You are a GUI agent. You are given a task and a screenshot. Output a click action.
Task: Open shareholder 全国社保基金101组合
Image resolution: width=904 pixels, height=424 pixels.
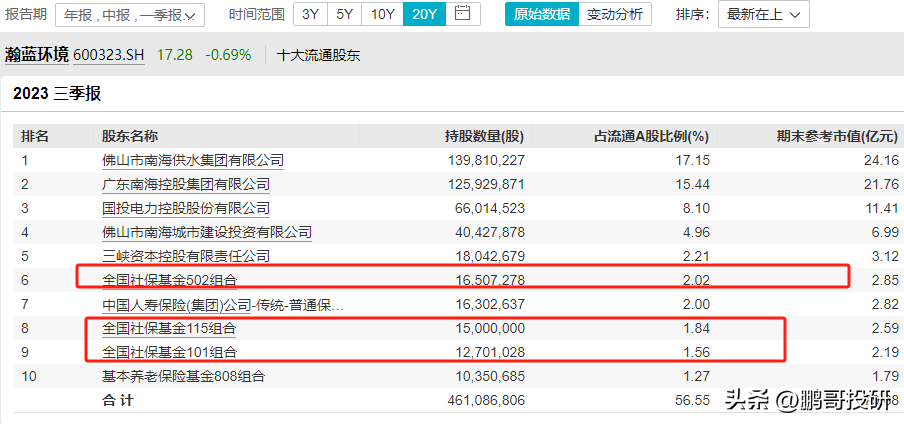(170, 352)
